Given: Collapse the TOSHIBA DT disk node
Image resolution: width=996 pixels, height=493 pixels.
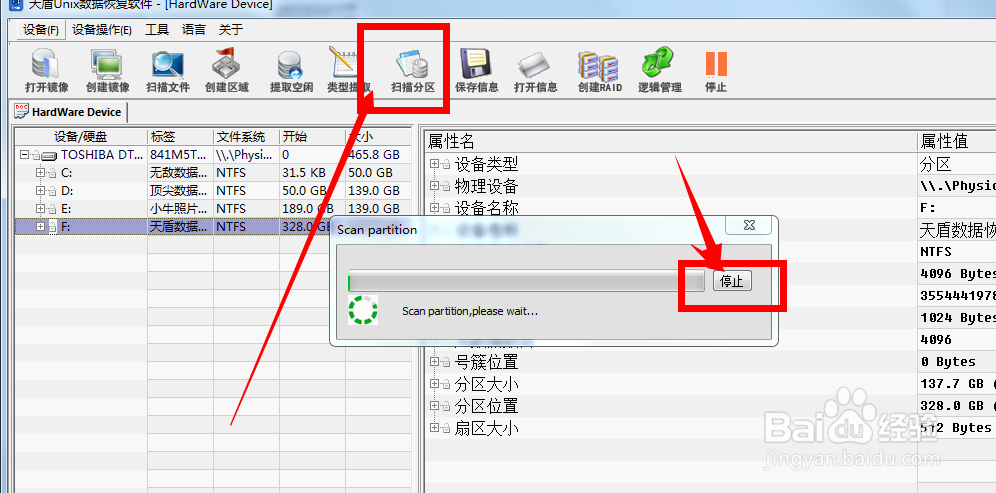Looking at the screenshot, I should [x=25, y=154].
